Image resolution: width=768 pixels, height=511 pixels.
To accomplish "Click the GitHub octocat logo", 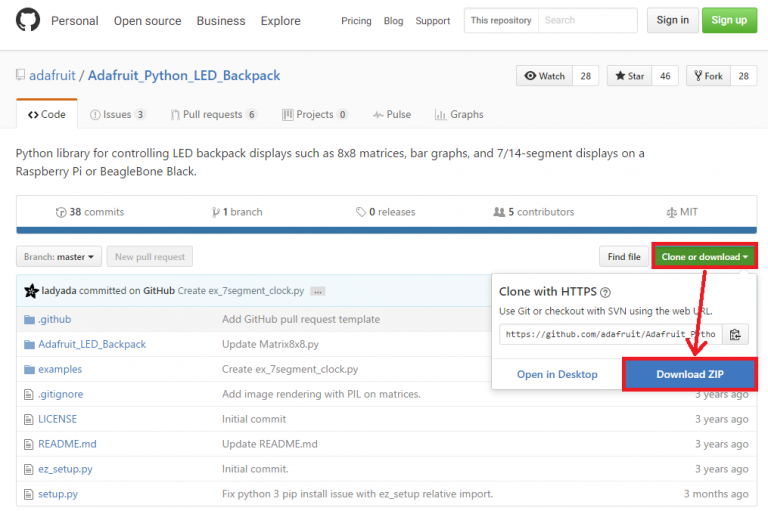I will click(28, 20).
